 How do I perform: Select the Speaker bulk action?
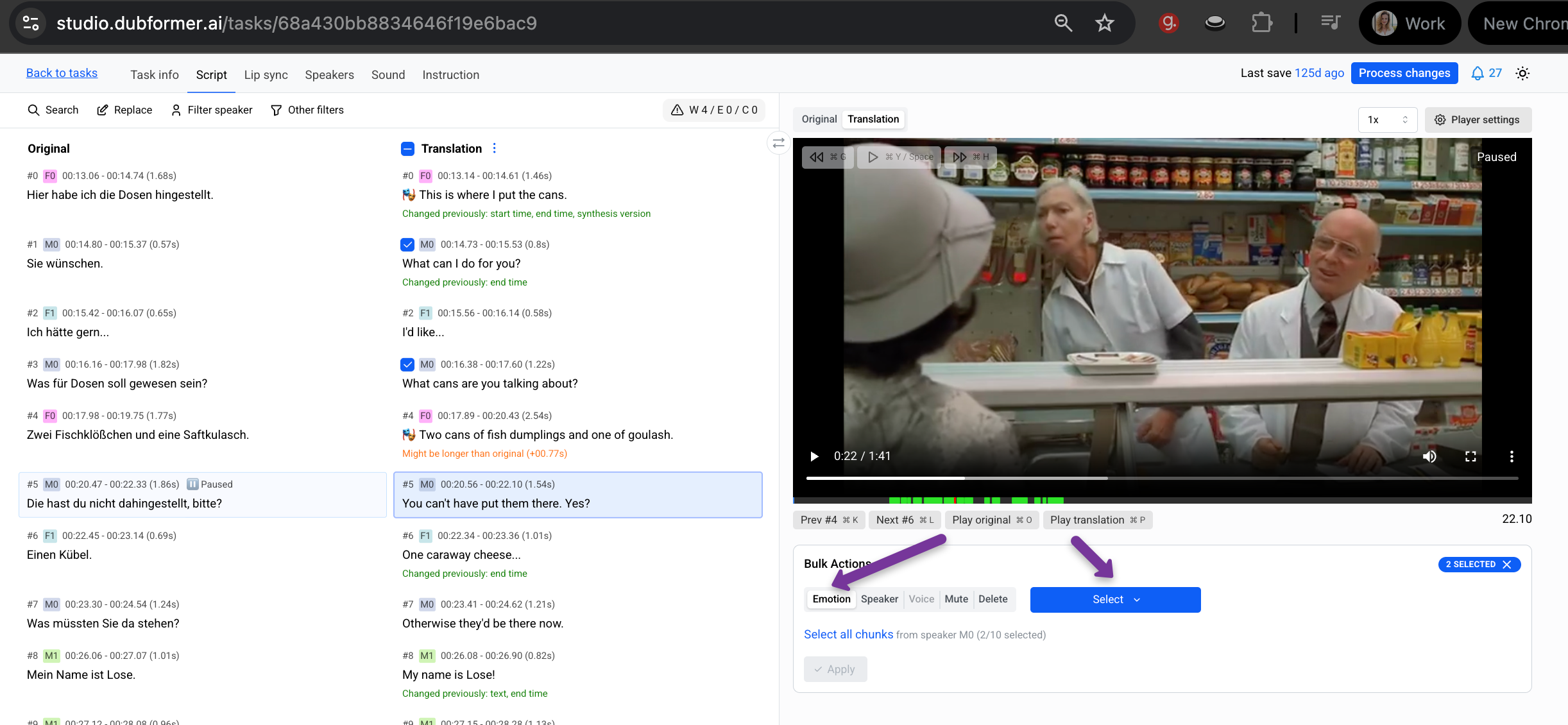point(880,599)
